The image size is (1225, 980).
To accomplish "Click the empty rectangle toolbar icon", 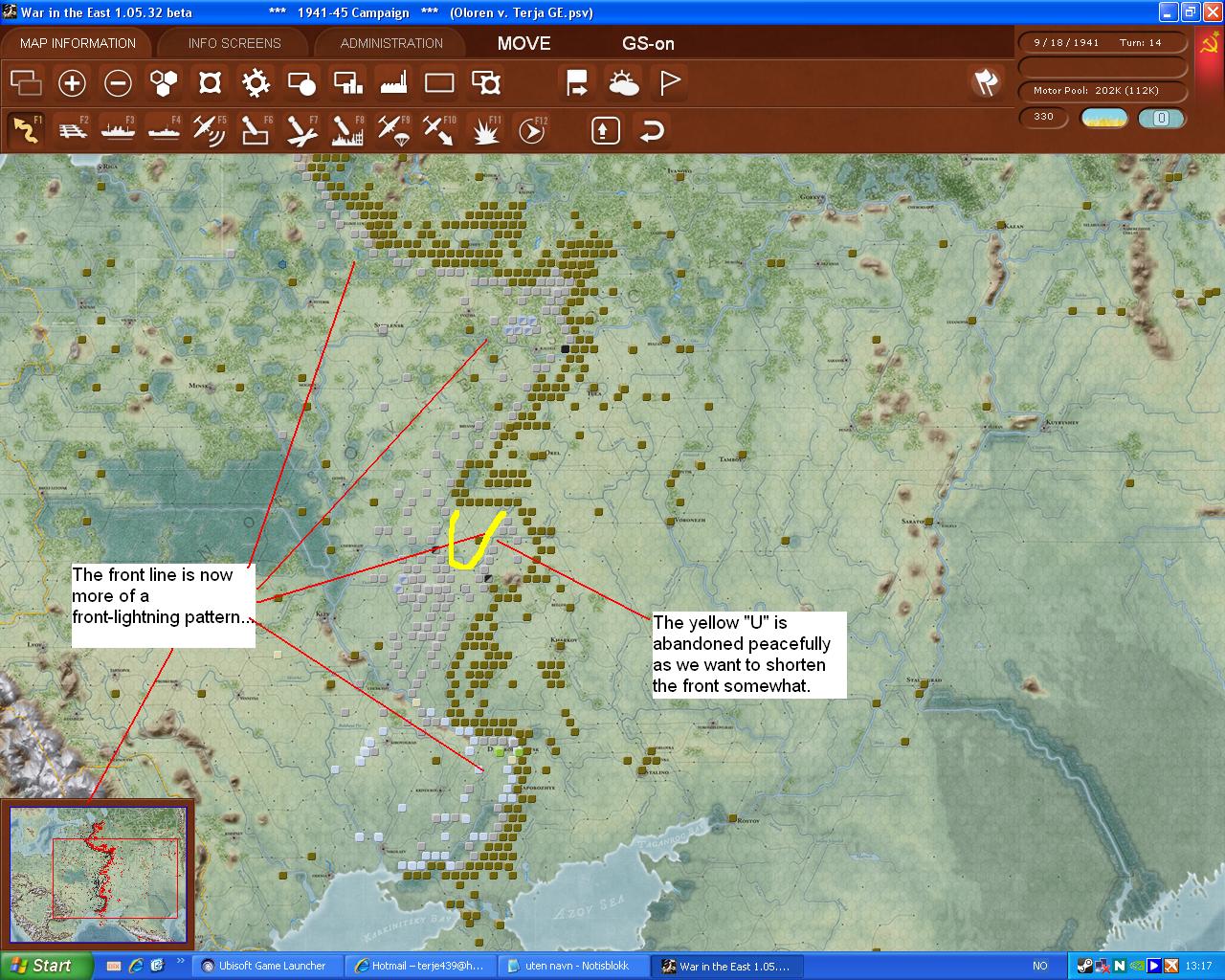I will point(439,83).
